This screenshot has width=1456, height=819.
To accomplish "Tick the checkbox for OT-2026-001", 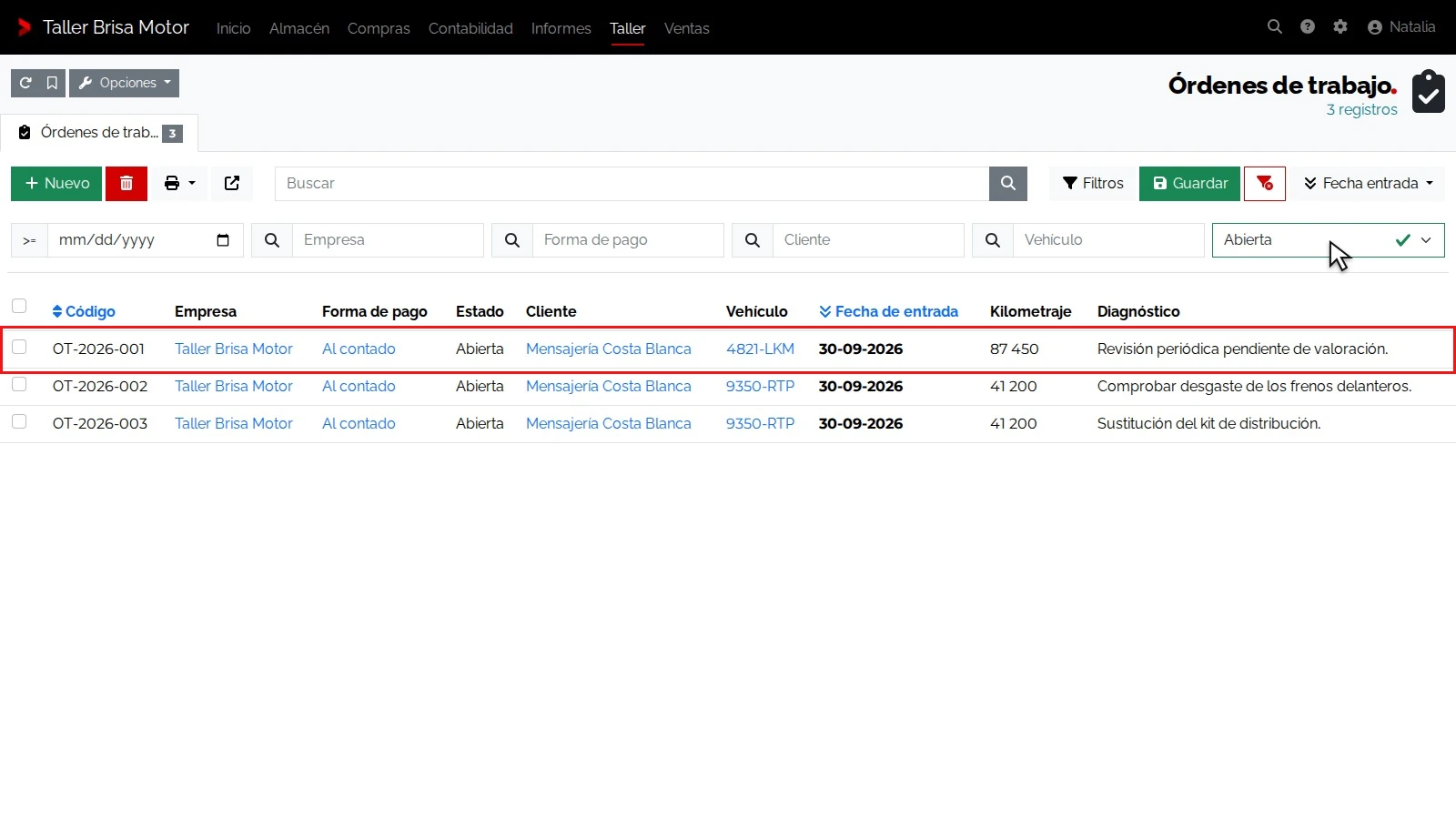I will tap(19, 347).
